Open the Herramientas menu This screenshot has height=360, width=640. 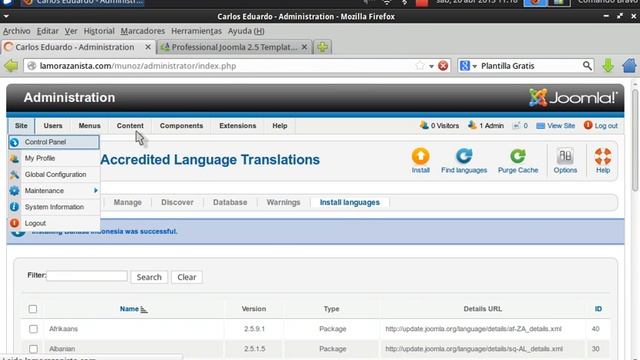196,31
